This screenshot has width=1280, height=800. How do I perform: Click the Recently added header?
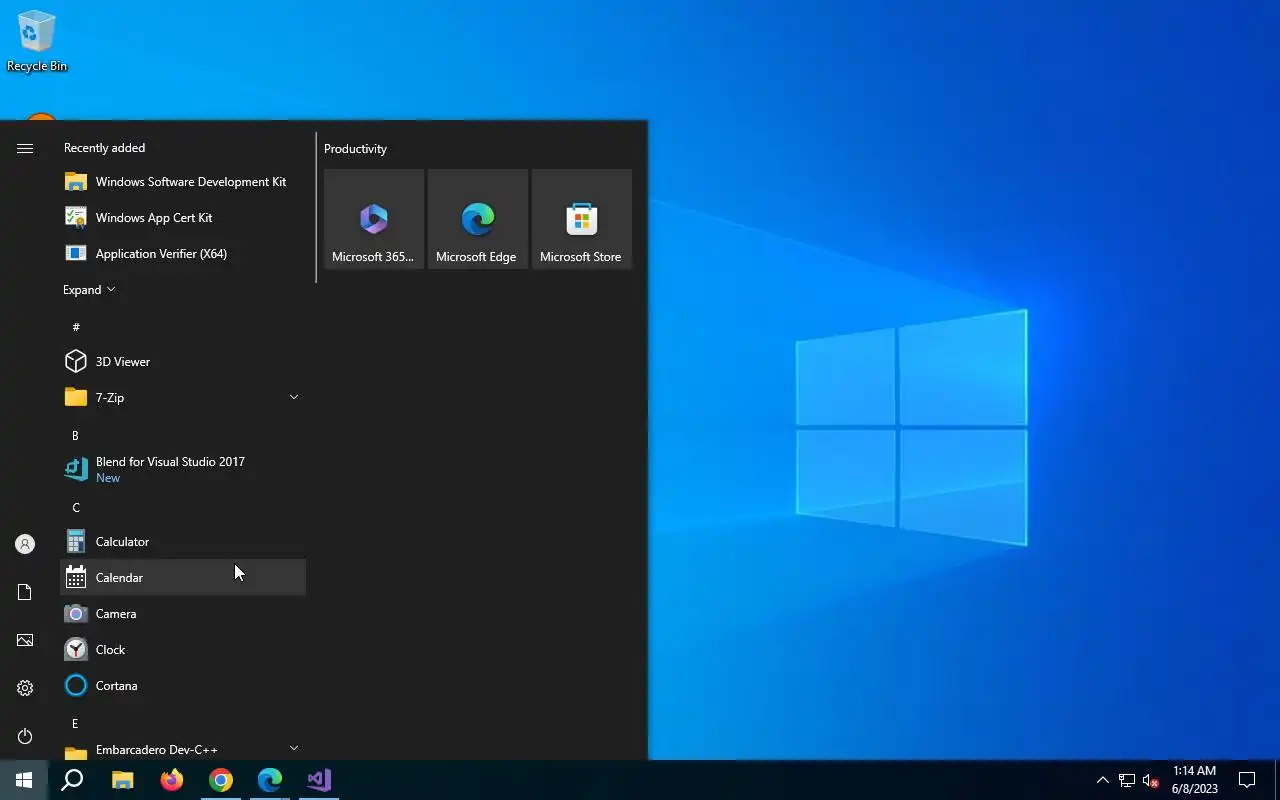[x=104, y=148]
